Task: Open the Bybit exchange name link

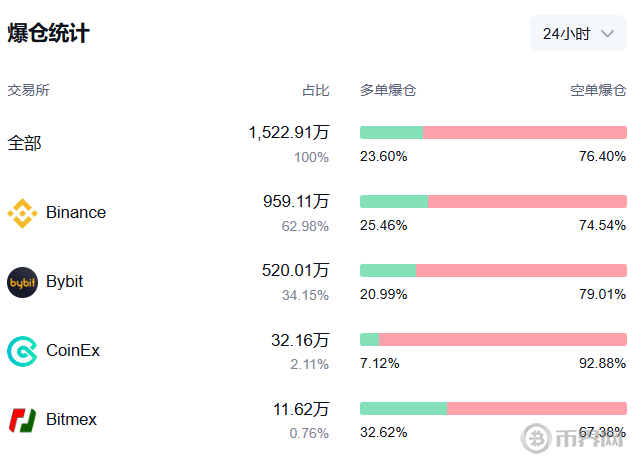Action: point(65,282)
